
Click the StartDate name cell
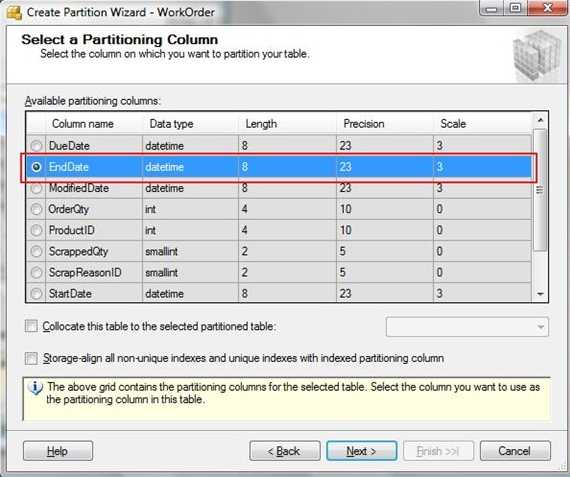coord(94,293)
